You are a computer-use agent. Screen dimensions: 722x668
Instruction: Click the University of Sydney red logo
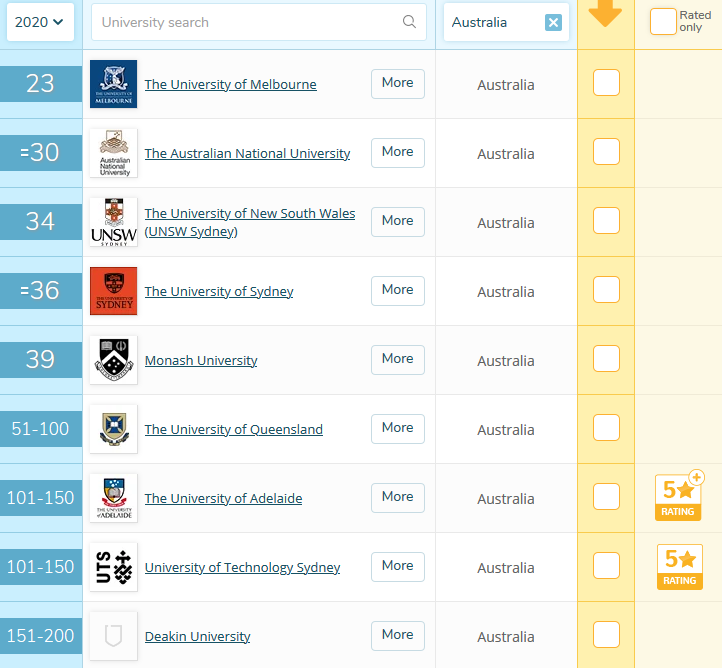pyautogui.click(x=113, y=291)
